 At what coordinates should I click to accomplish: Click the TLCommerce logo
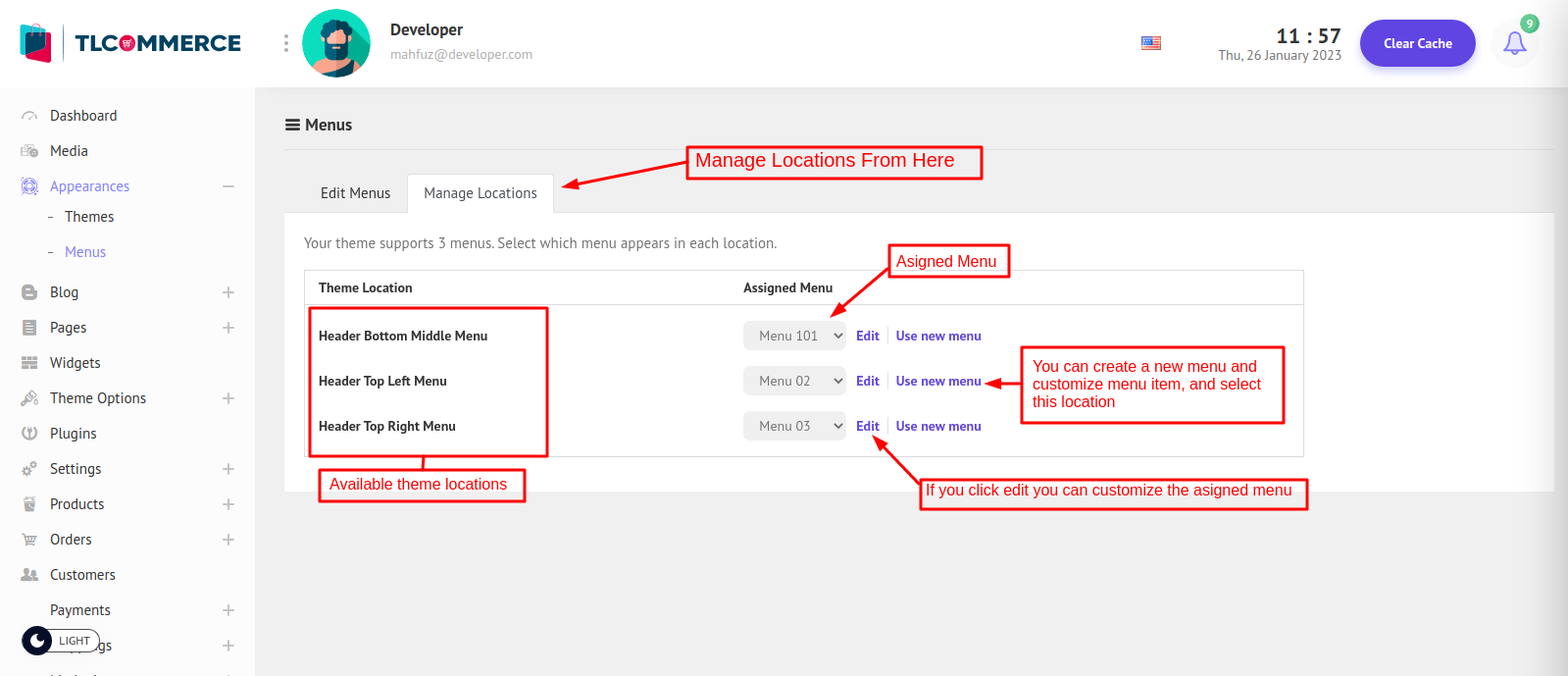pos(130,43)
